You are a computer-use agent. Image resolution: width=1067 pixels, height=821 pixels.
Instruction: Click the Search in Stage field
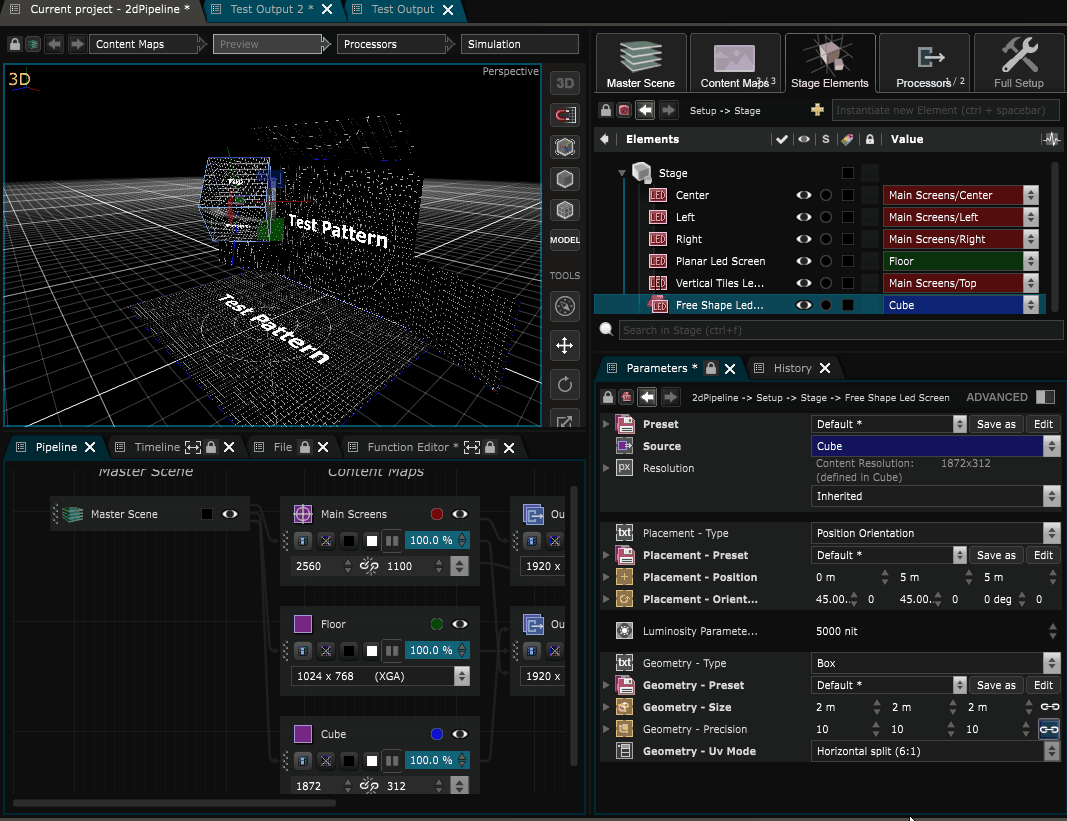pos(840,330)
